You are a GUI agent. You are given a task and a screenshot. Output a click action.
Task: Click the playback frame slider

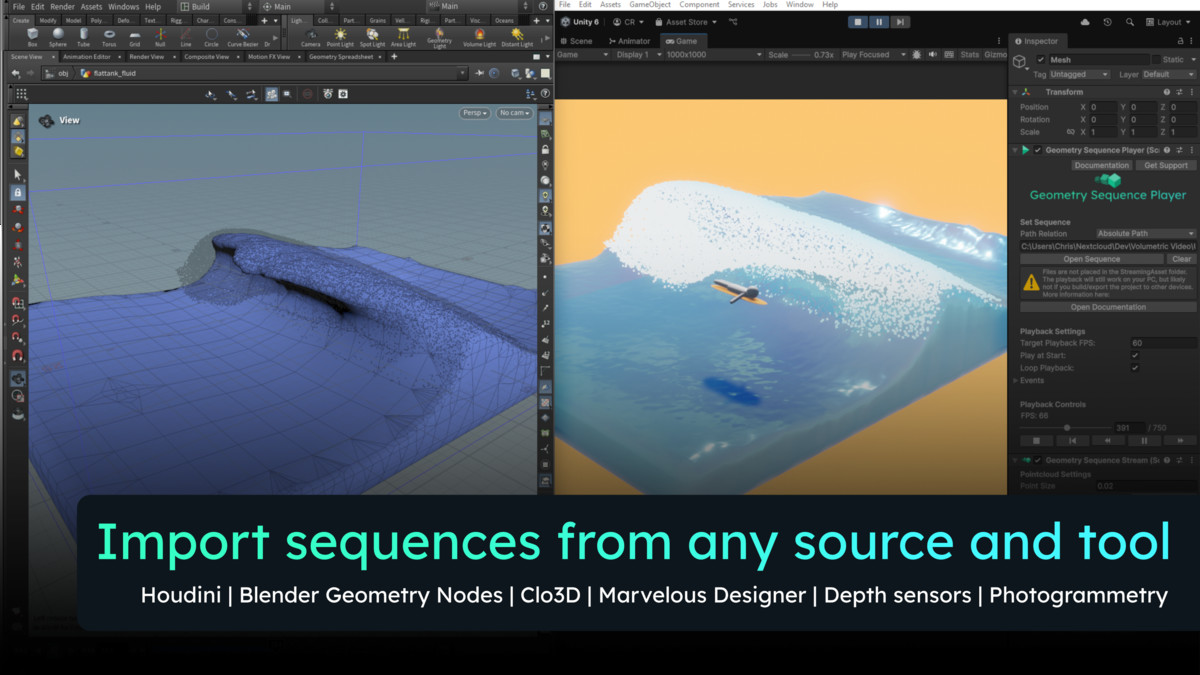pos(1064,427)
